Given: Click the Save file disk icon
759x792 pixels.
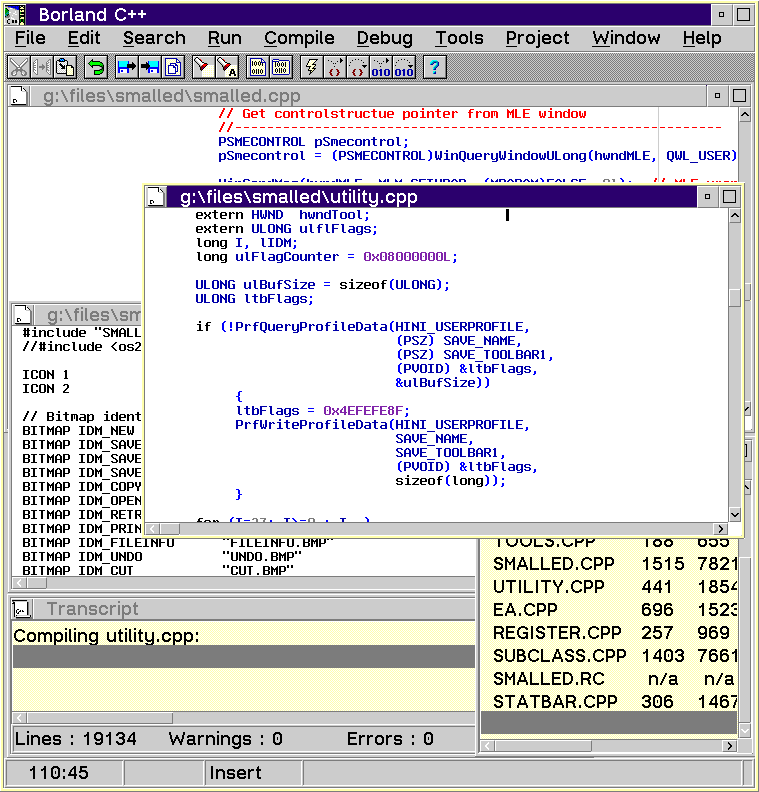Looking at the screenshot, I should (150, 67).
